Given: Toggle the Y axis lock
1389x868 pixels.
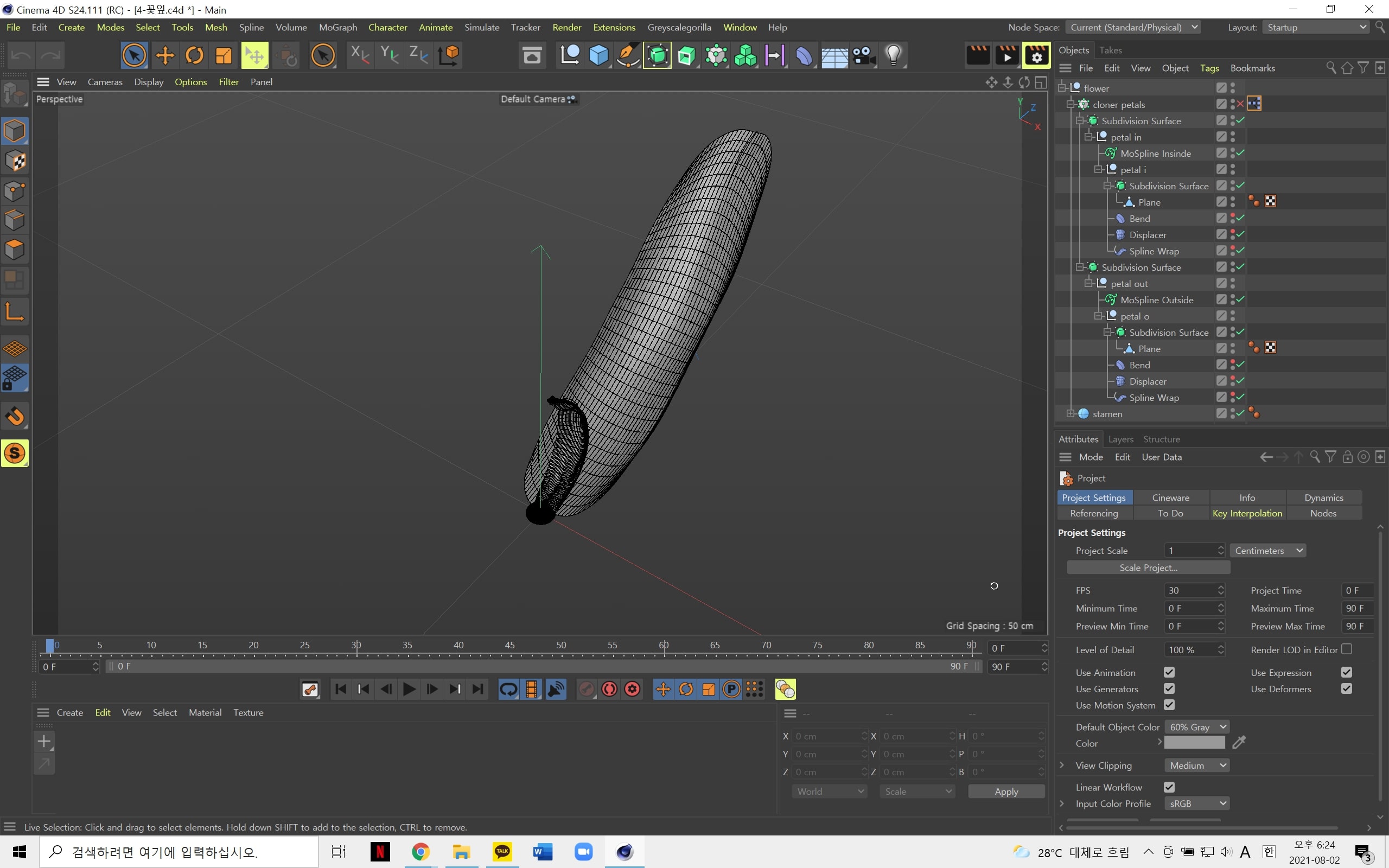Looking at the screenshot, I should 389,55.
